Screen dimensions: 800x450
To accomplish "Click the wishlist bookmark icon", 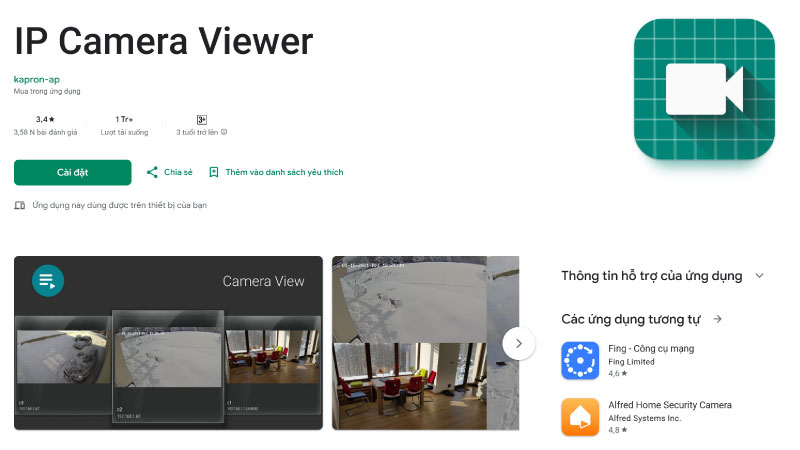I will 214,172.
